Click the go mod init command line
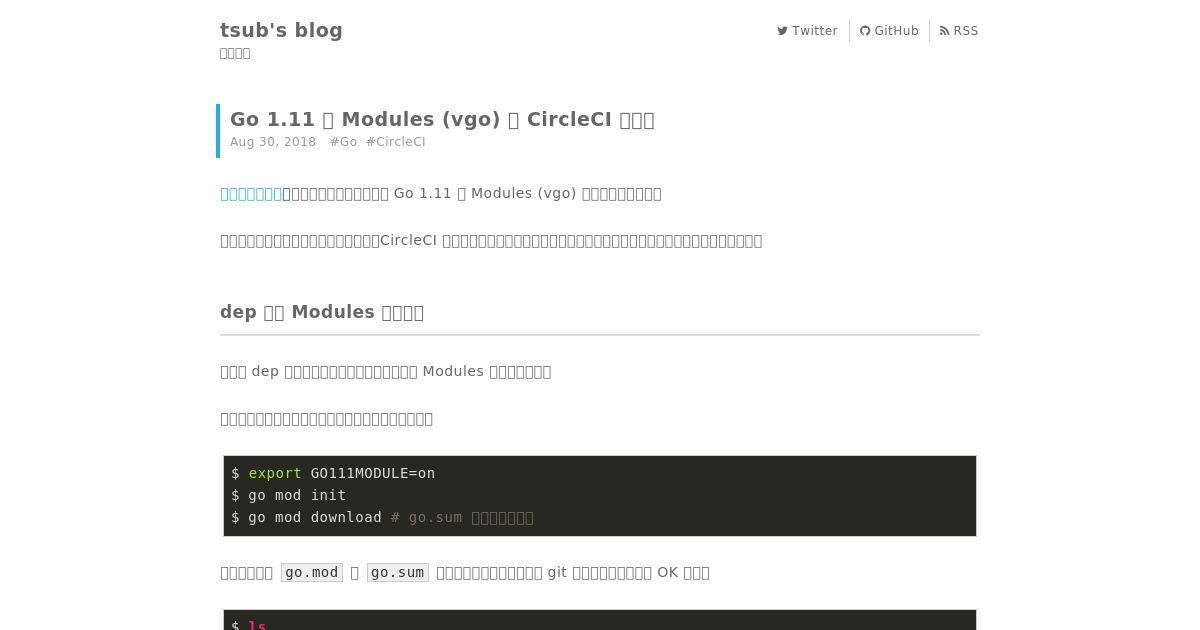Screen dimensions: 1200x630 [289, 495]
